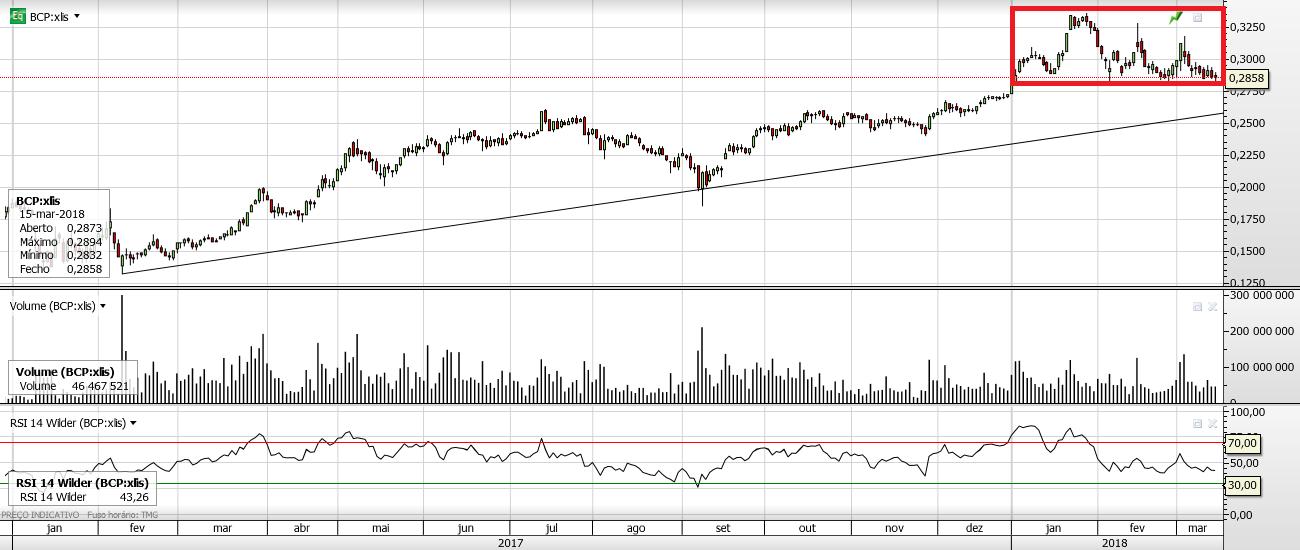Image resolution: width=1300 pixels, height=550 pixels.
Task: Open the RSI 14 Wilder indicator dropdown
Action: [133, 423]
